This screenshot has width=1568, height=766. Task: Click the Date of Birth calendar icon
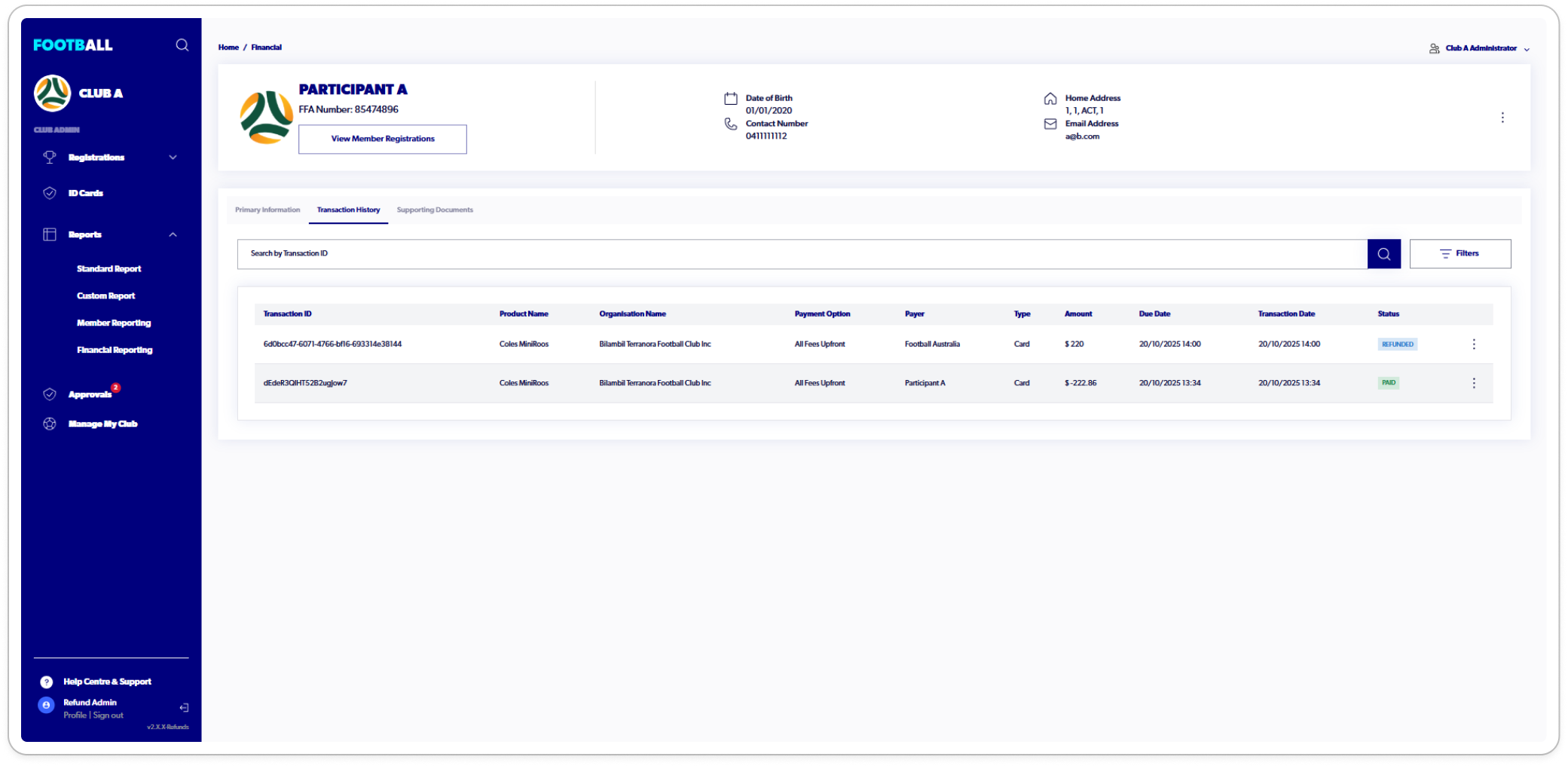pos(730,99)
